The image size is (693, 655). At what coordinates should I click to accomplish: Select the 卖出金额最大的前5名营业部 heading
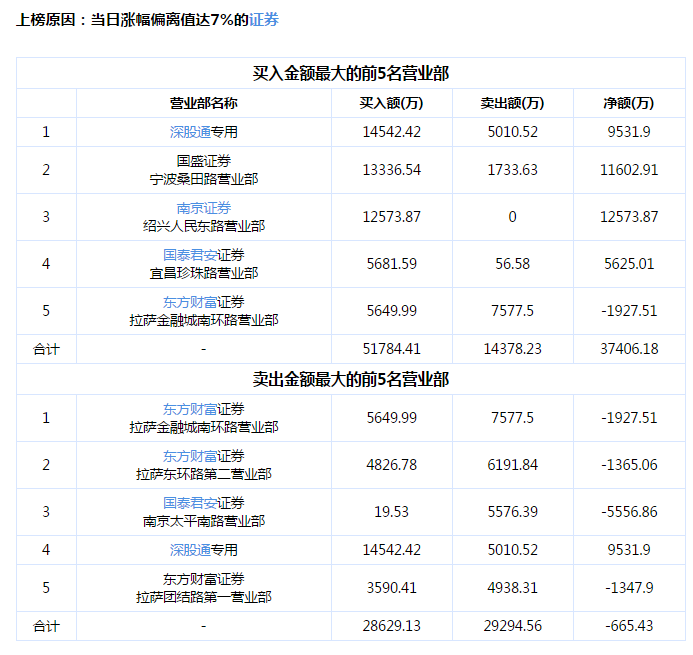tap(351, 380)
